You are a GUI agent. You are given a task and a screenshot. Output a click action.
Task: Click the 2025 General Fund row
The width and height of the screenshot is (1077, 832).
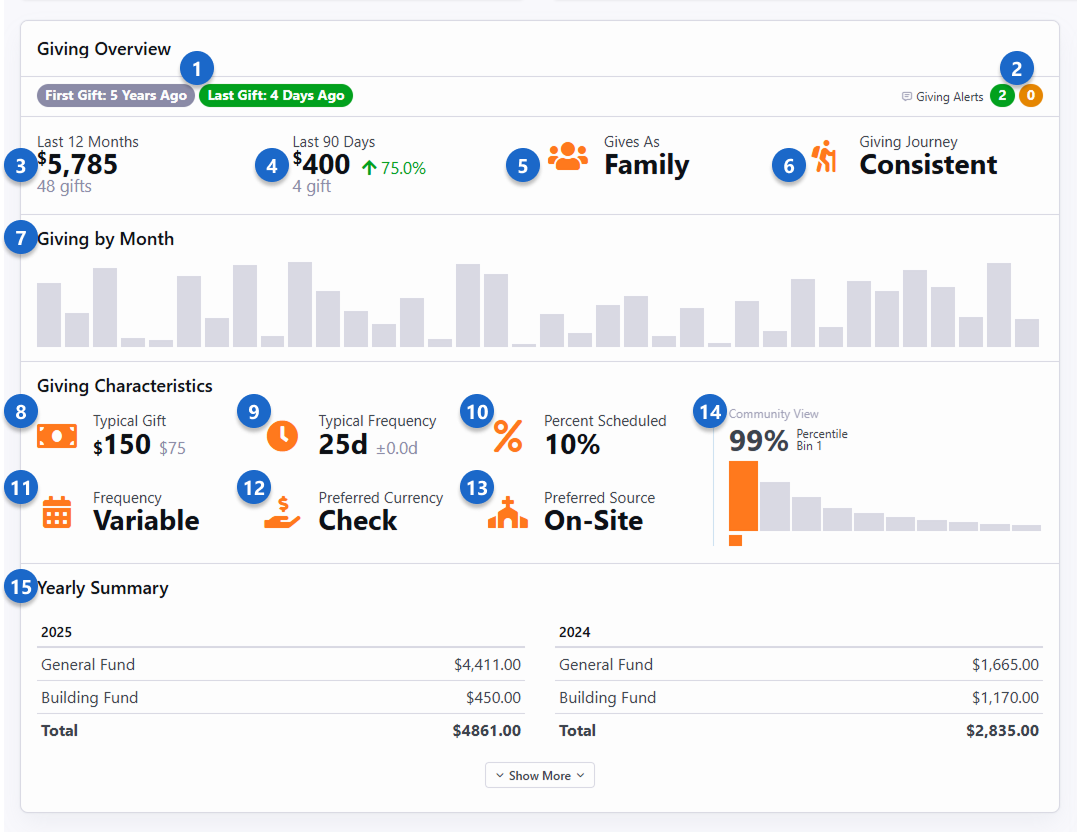281,664
